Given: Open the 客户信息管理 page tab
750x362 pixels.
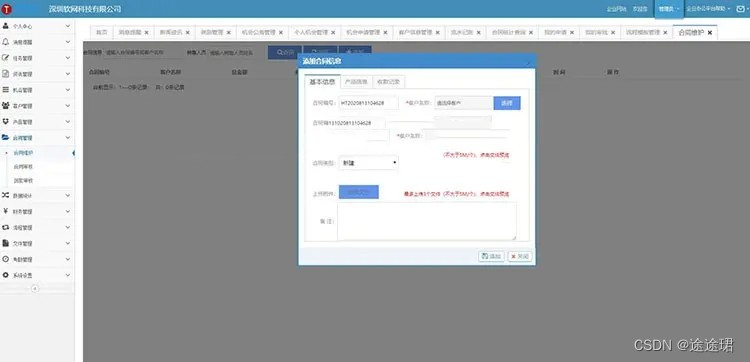Looking at the screenshot, I should coord(416,33).
